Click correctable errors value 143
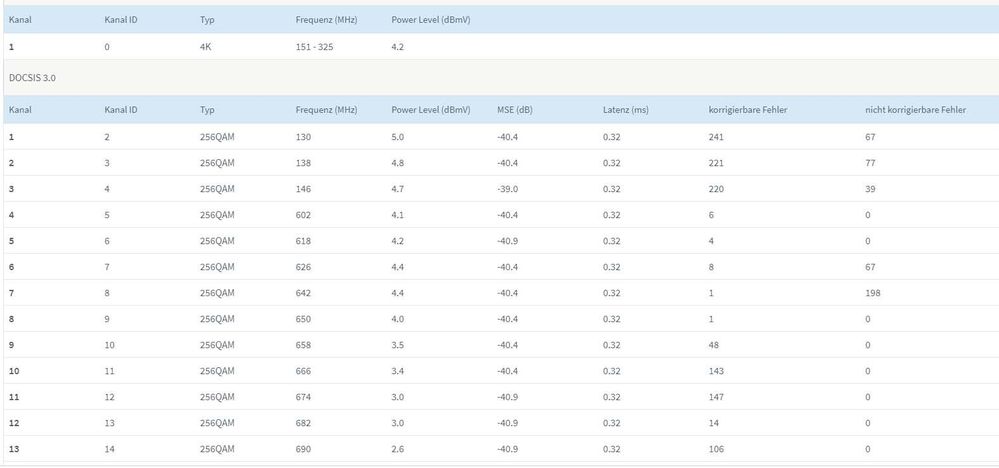The height and width of the screenshot is (468, 999). pos(716,371)
